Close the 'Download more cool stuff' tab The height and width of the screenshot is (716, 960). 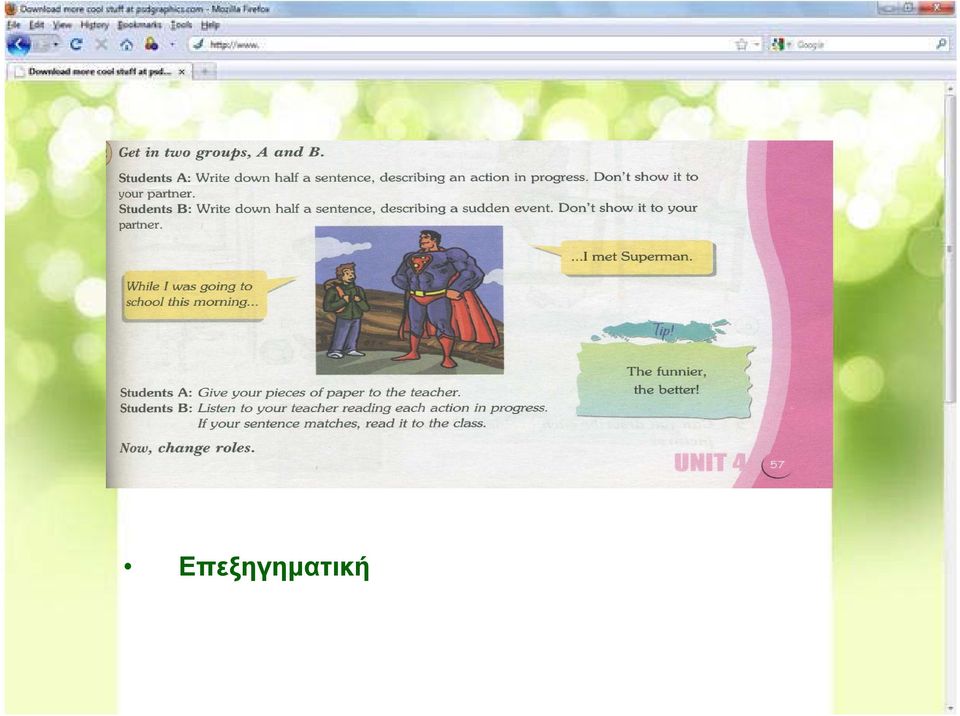pos(181,72)
